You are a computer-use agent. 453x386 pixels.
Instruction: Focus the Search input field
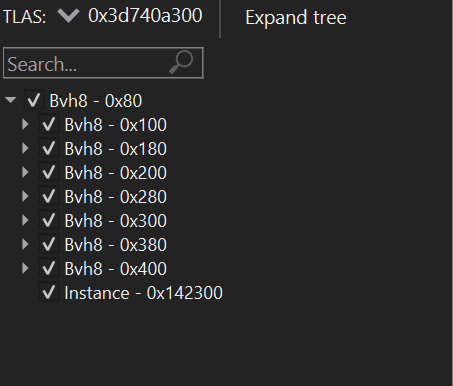tap(103, 63)
